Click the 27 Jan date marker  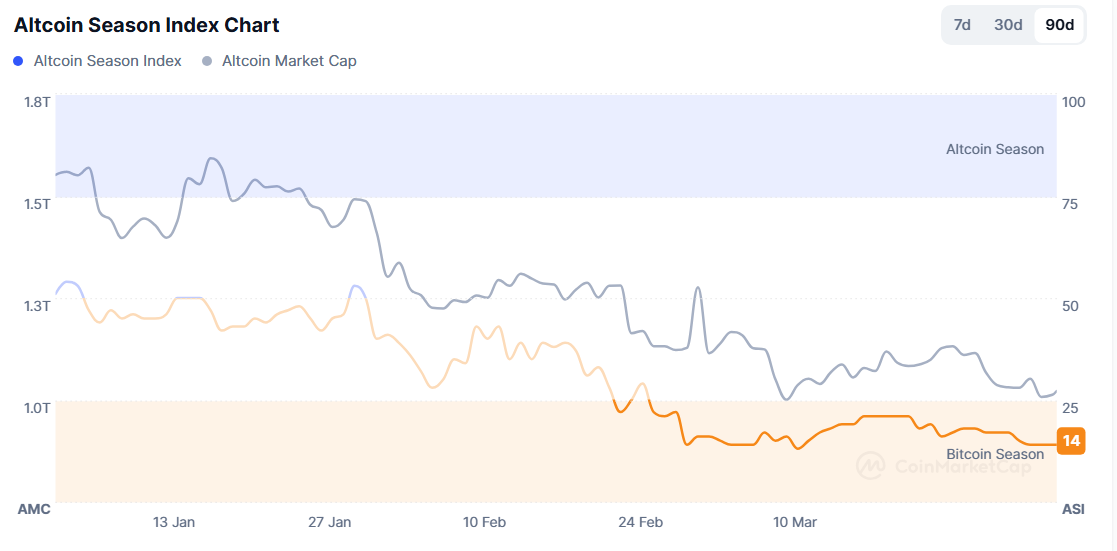coord(329,522)
